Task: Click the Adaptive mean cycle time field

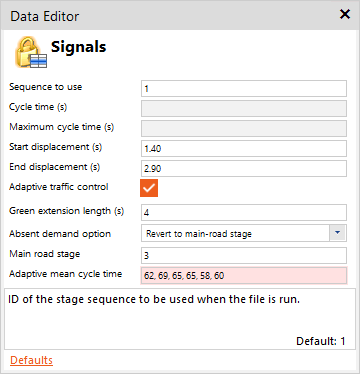Action: pyautogui.click(x=244, y=275)
